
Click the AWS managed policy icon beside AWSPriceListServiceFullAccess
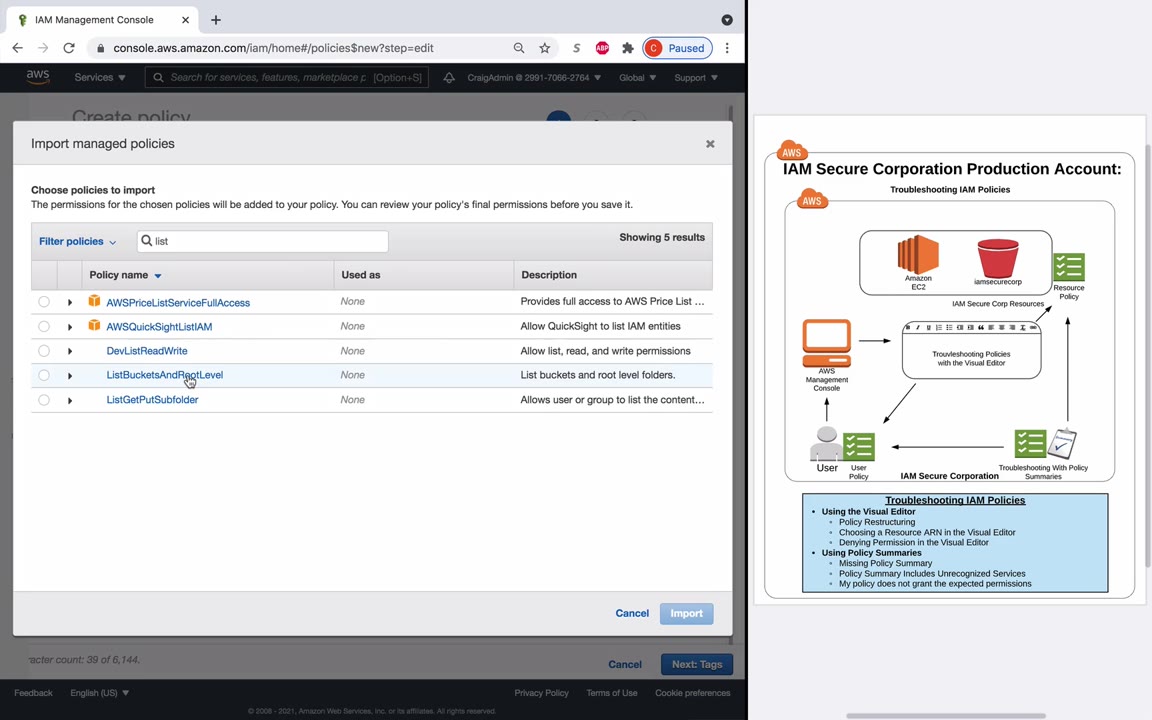coord(94,300)
